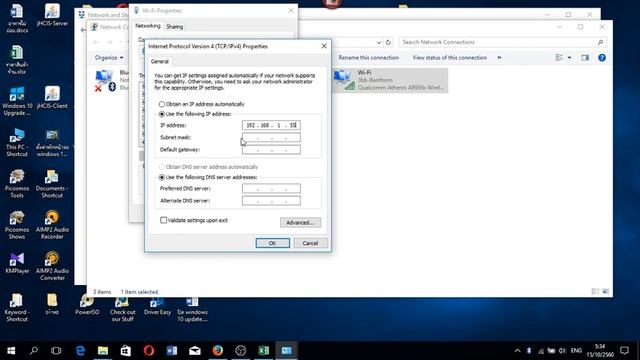
Task: Open File Explorer from taskbar
Action: (x=103, y=350)
